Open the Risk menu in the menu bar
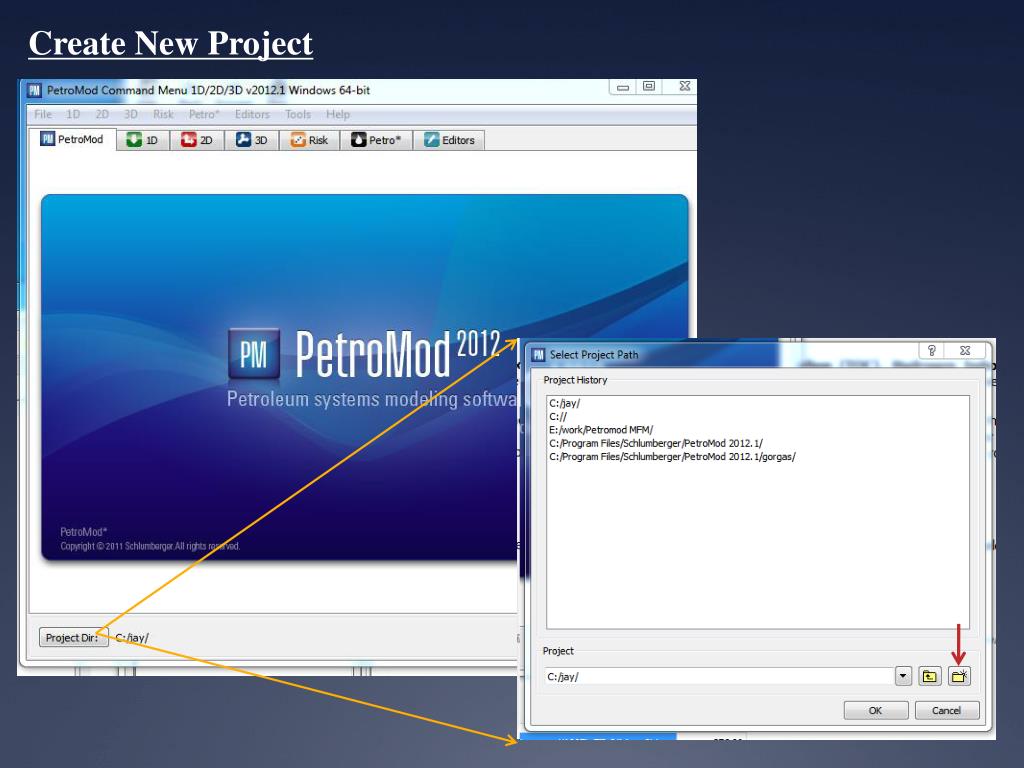Screen dimensions: 1024x768 click(163, 114)
